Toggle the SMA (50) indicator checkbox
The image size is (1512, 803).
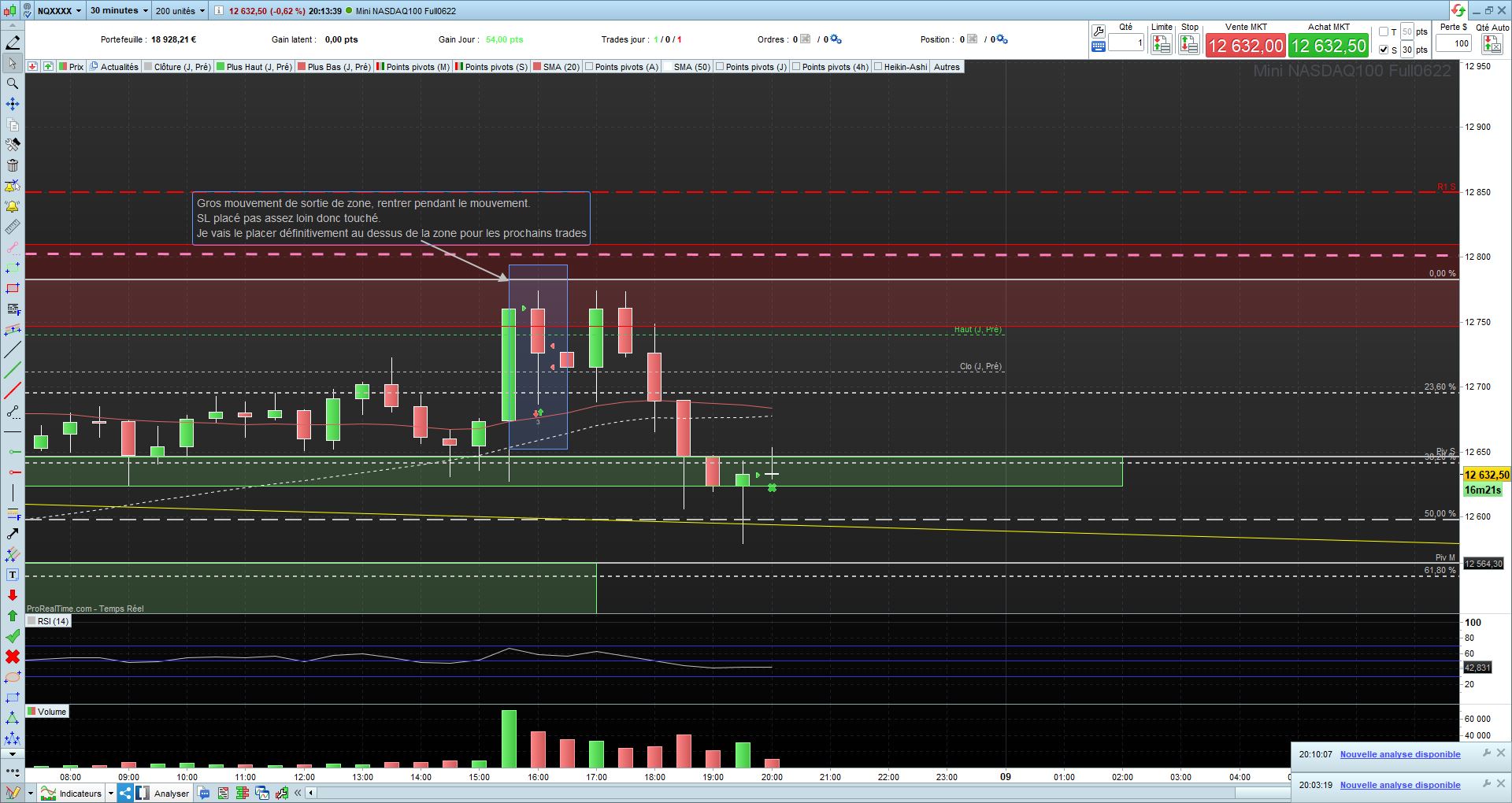coord(667,67)
